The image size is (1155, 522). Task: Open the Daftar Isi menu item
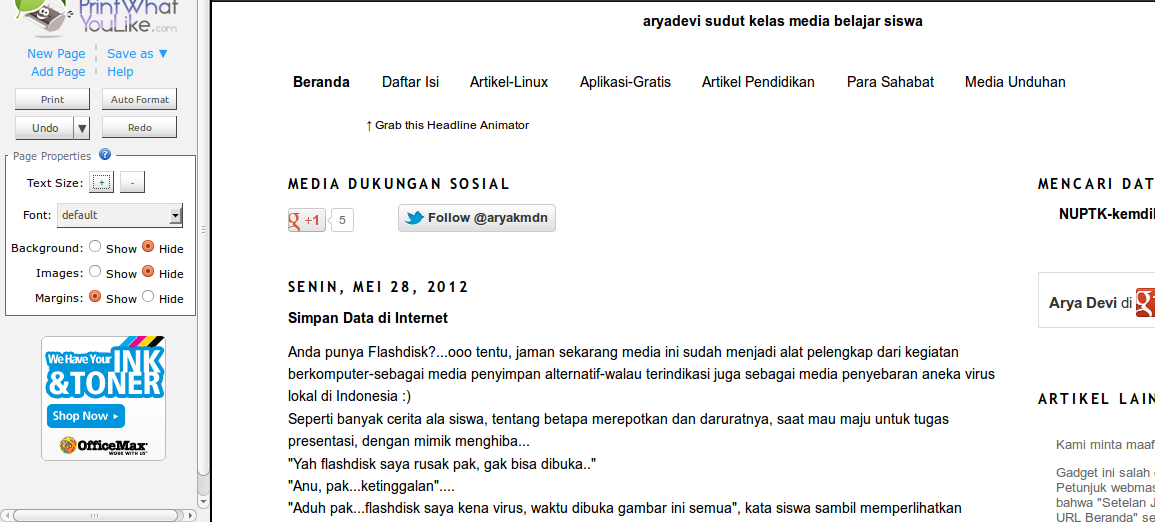(410, 82)
